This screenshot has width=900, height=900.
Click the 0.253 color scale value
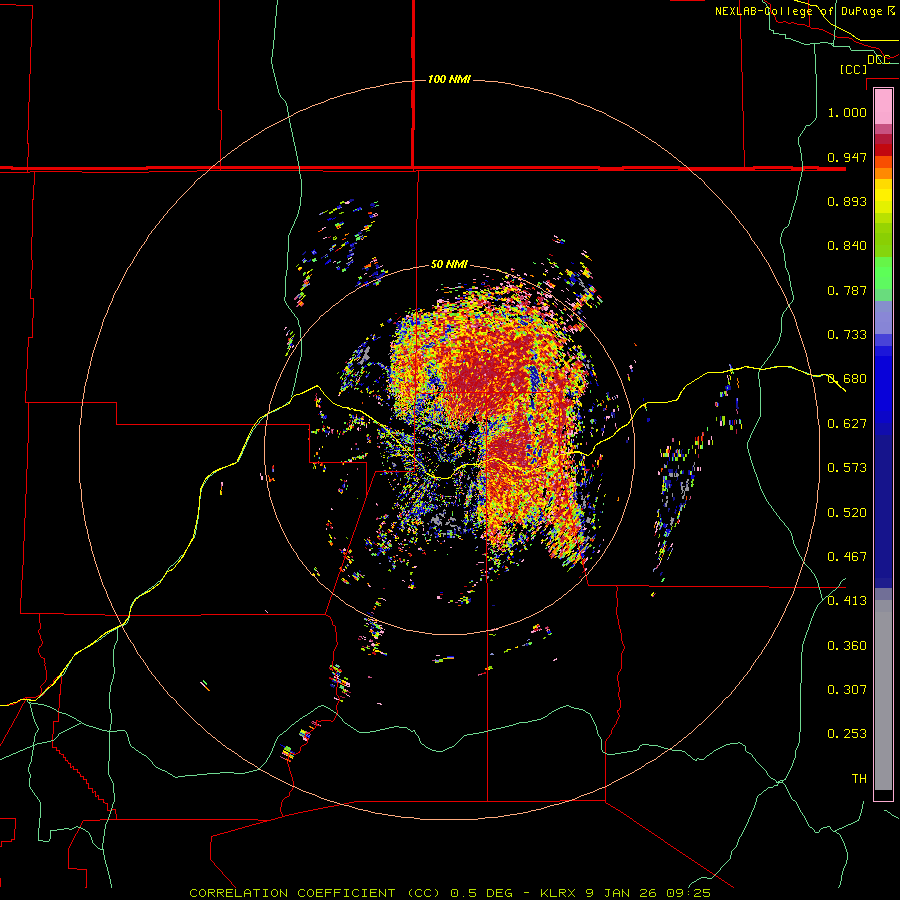coord(847,734)
